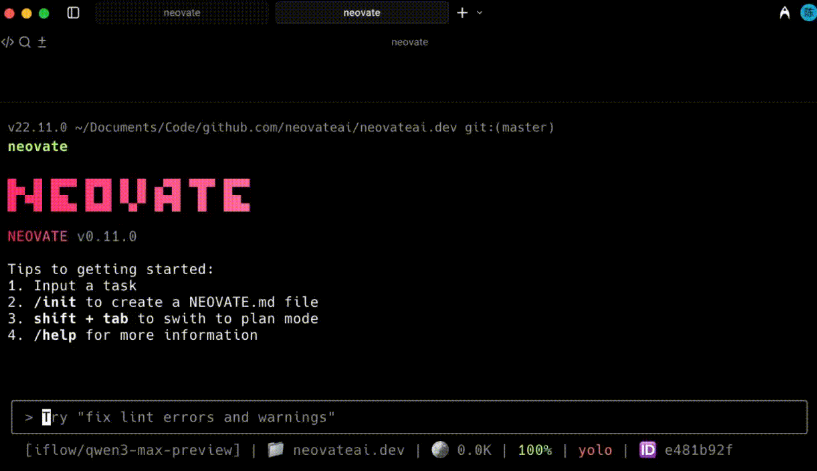Click the shift + tab tip line
Screen dimensions: 817x471
tap(163, 319)
